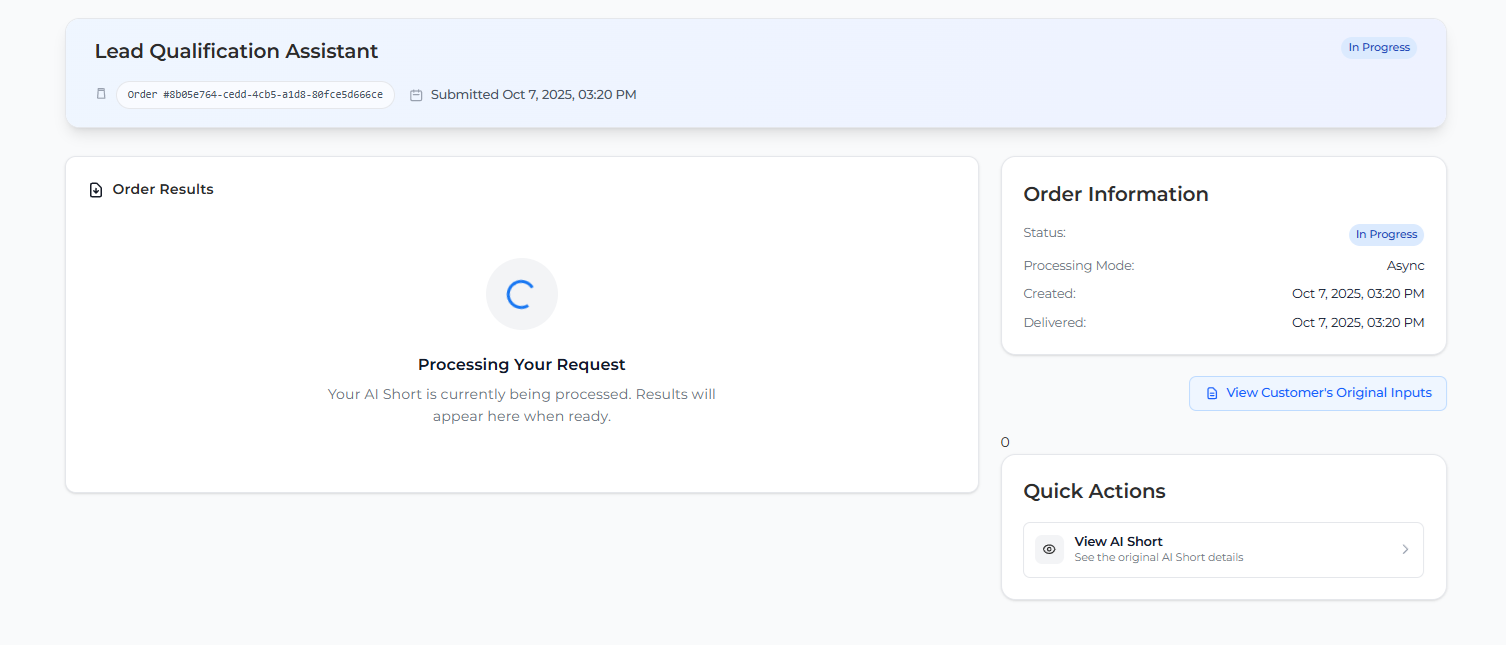
Task: Click the Submitted Oct 7, 2025 timestamp
Action: click(533, 95)
